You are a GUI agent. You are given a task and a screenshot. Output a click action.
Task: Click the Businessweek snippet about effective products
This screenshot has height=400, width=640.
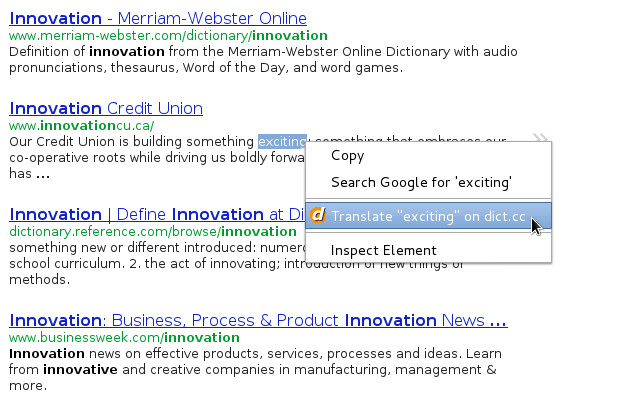click(255, 369)
